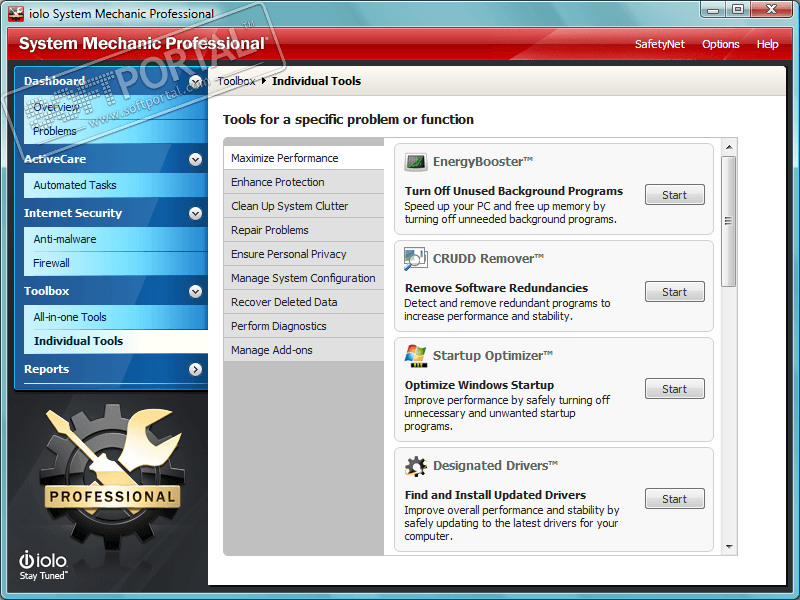
Task: Open SafetyNet from the header
Action: click(x=660, y=44)
